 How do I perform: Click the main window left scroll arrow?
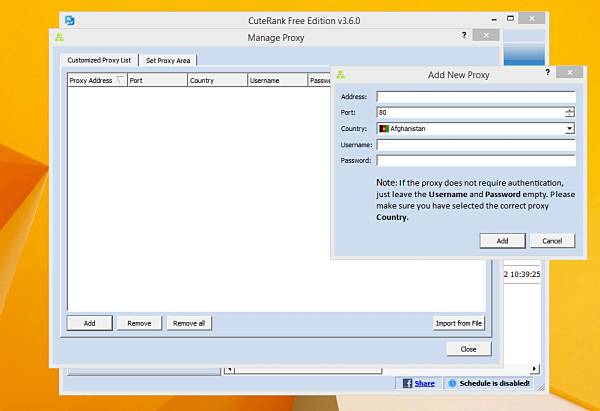229,369
